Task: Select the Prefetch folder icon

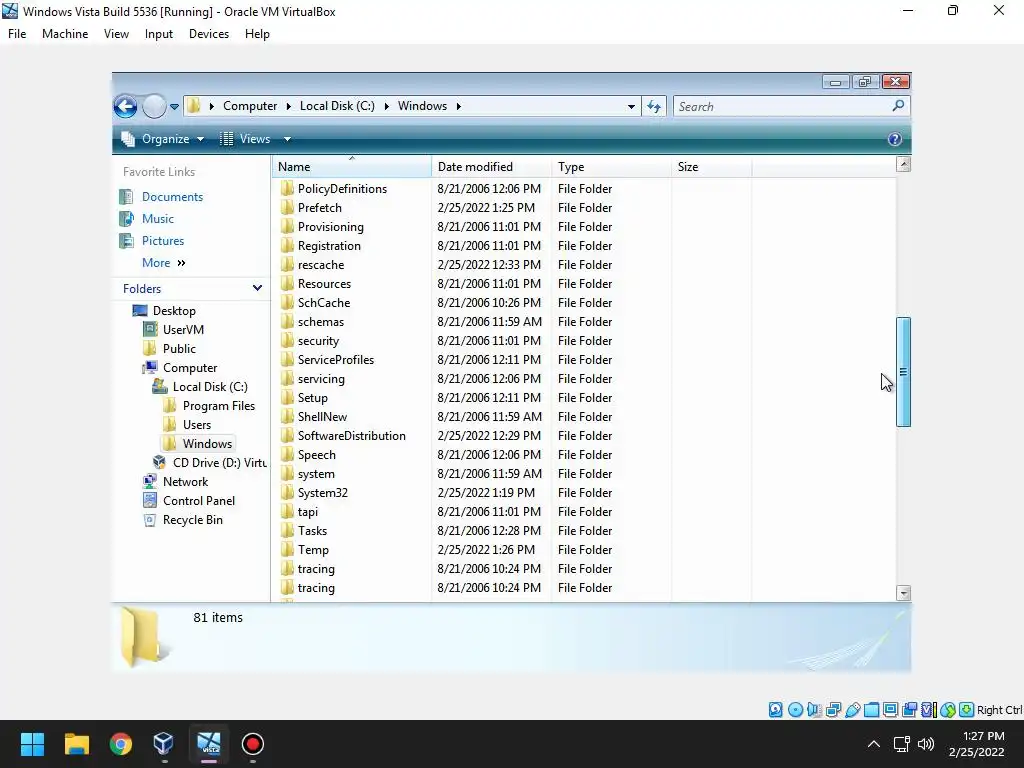Action: click(287, 208)
